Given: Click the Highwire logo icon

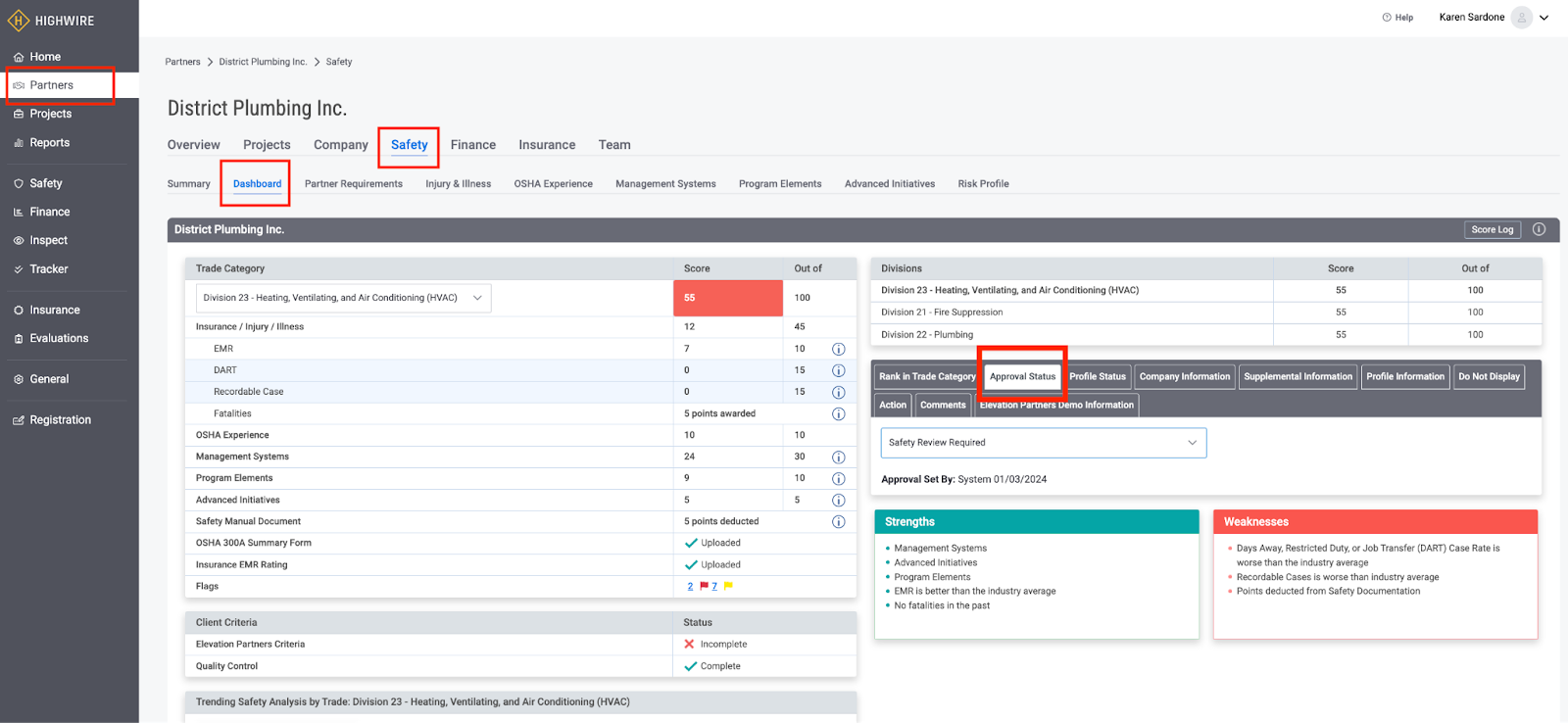Looking at the screenshot, I should pos(19,21).
